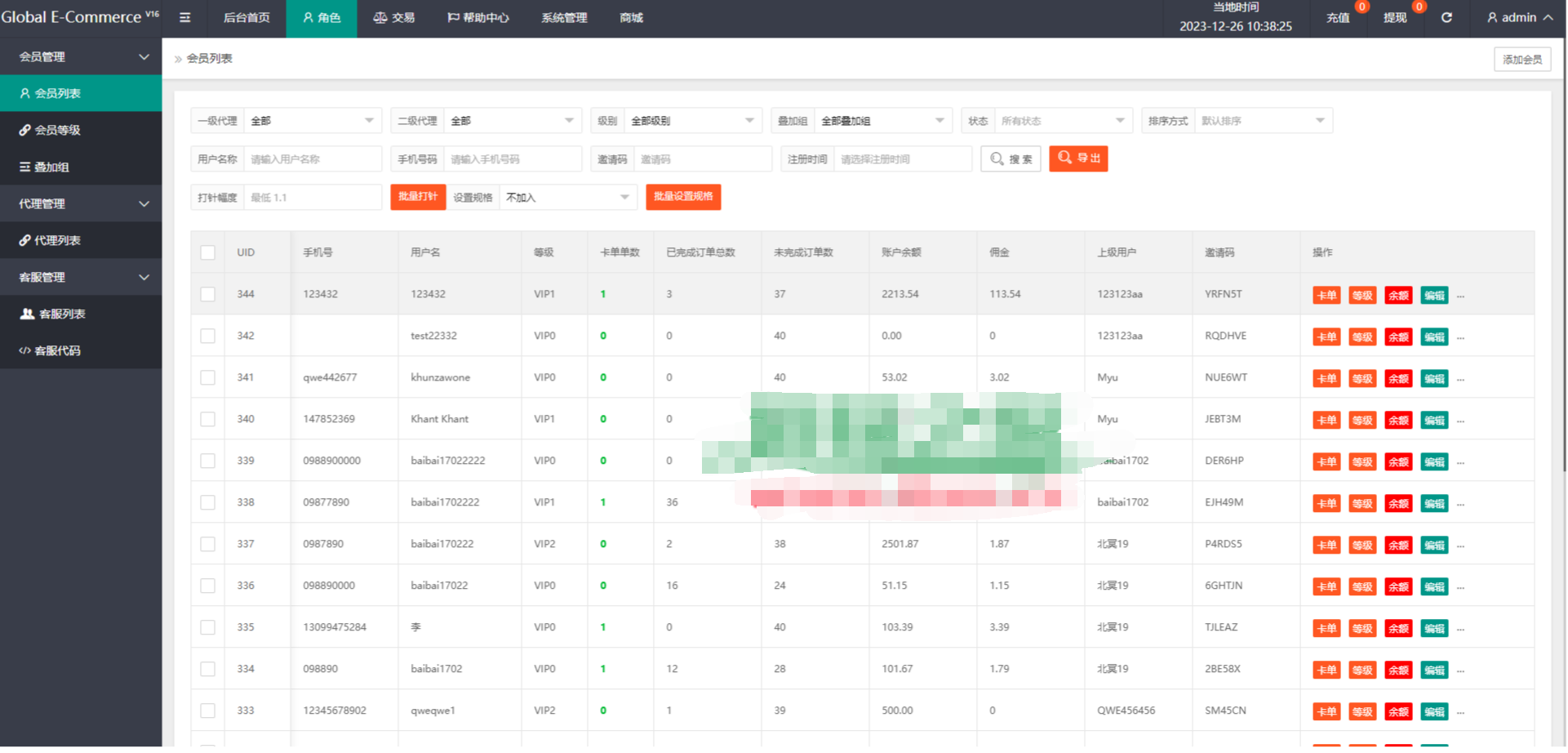Expand the 级别 全部级别 dropdown

[x=692, y=121]
